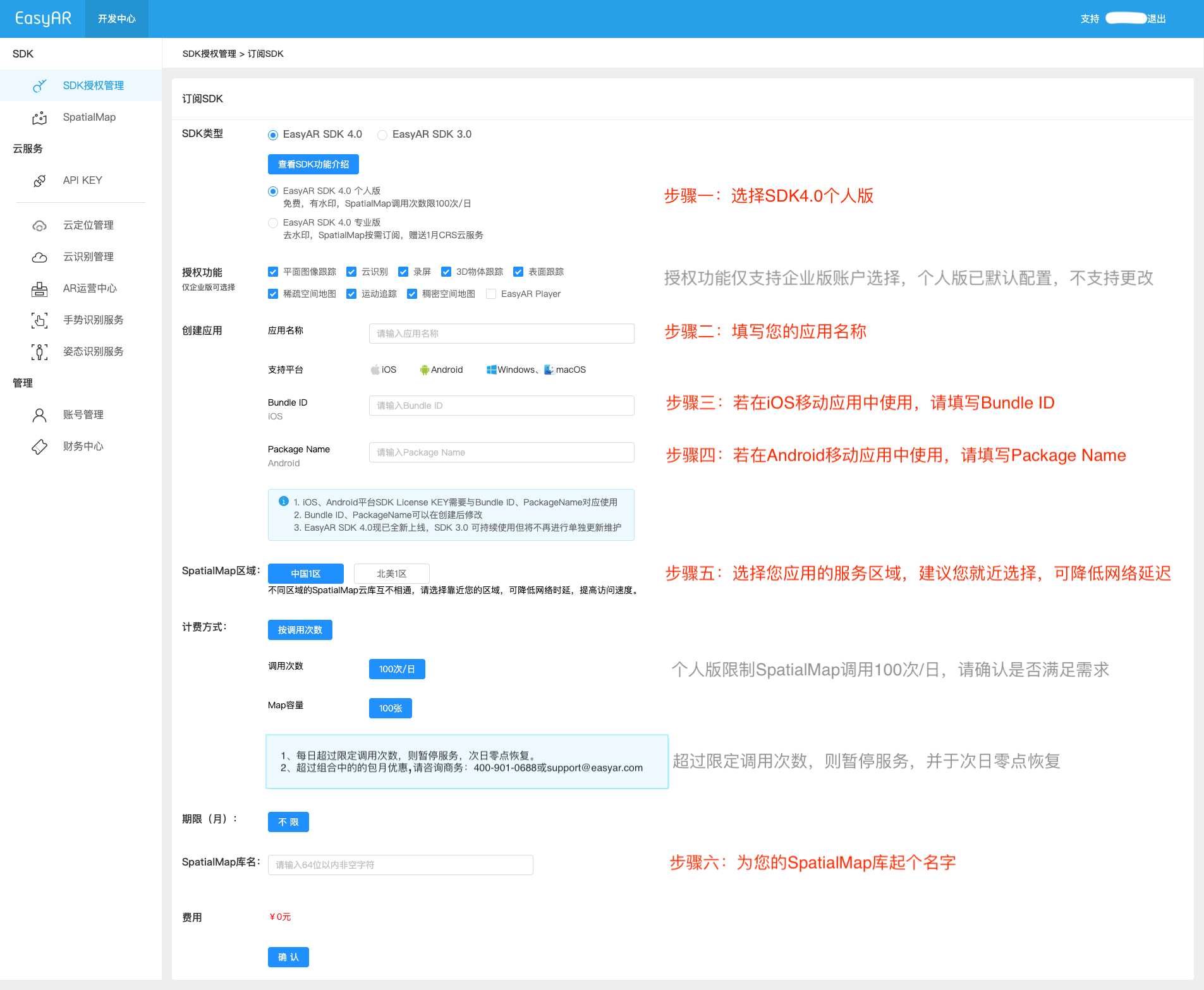This screenshot has width=1204, height=990.
Task: Click the macOS Finder platform icon
Action: pos(549,370)
